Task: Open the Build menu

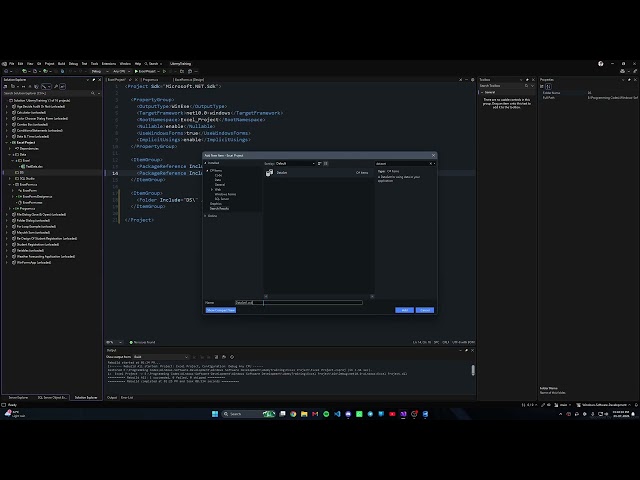Action: [62, 64]
